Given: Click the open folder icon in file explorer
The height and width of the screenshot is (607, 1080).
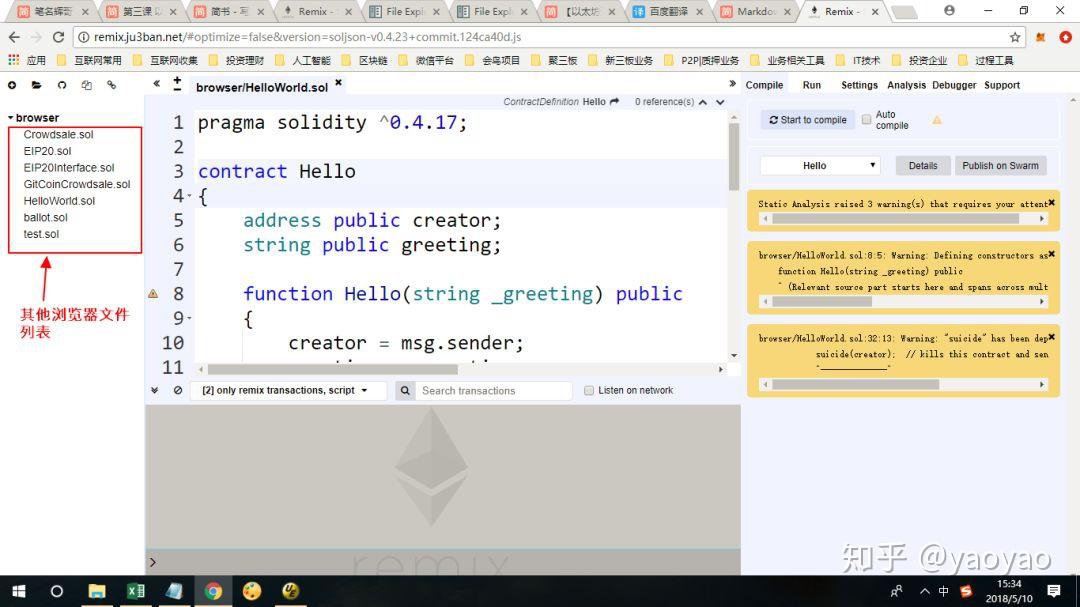Looking at the screenshot, I should [x=37, y=86].
